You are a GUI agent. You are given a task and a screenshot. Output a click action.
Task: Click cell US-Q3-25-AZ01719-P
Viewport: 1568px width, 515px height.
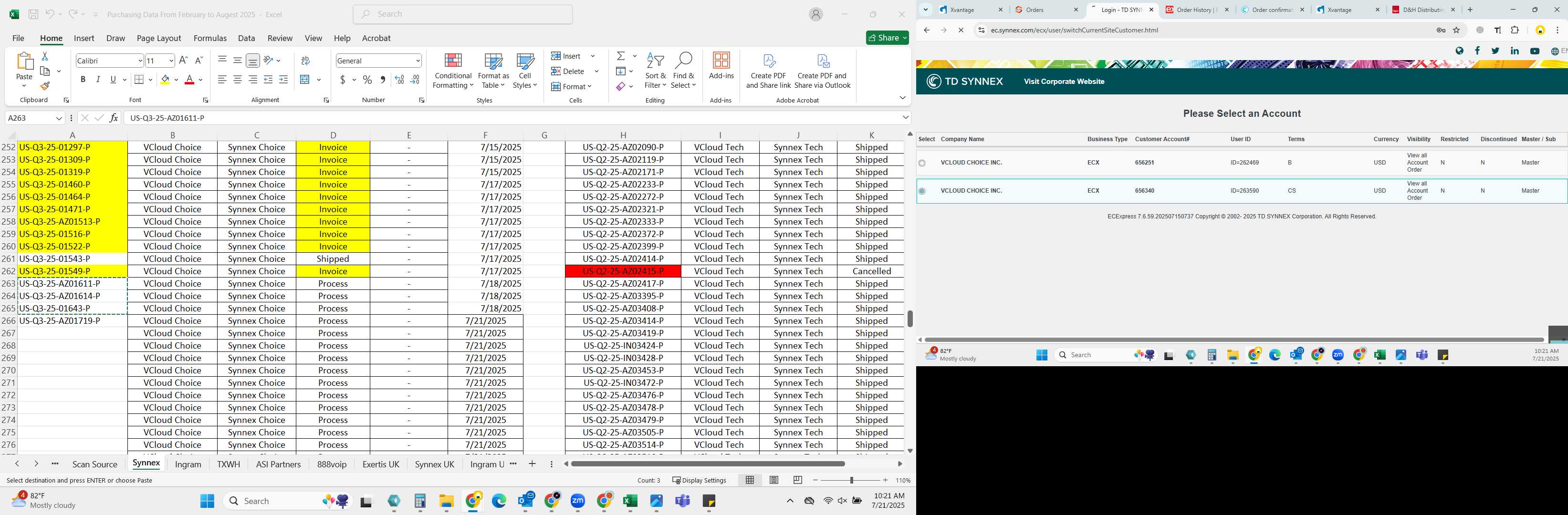[73, 320]
